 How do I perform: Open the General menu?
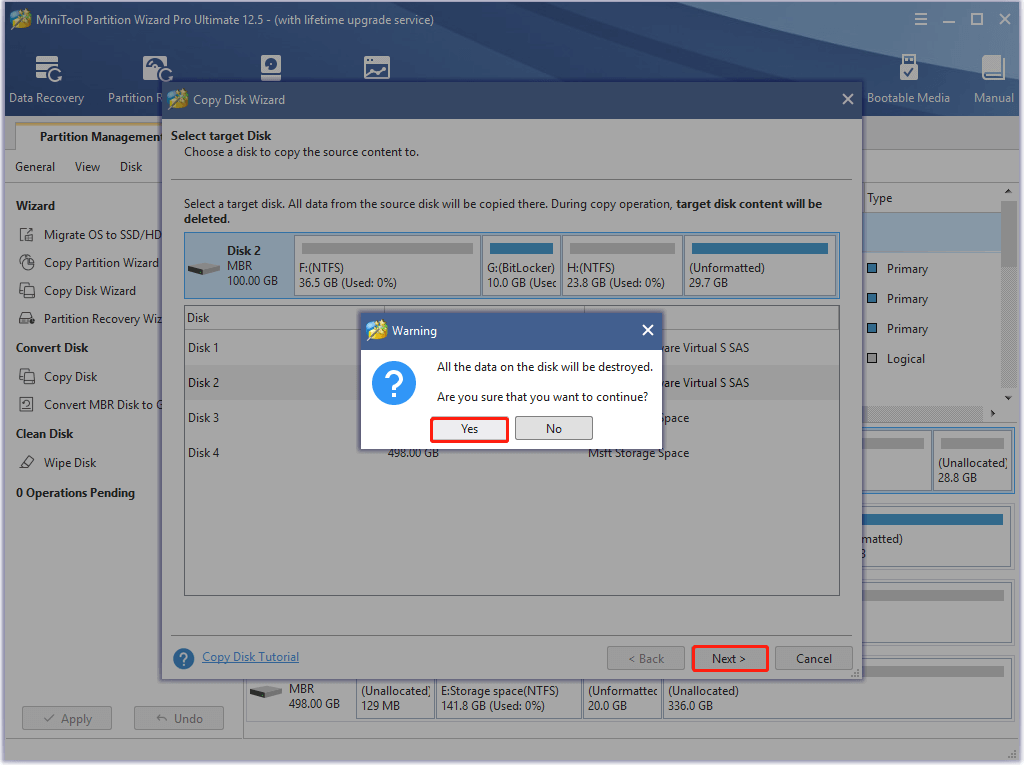click(35, 167)
